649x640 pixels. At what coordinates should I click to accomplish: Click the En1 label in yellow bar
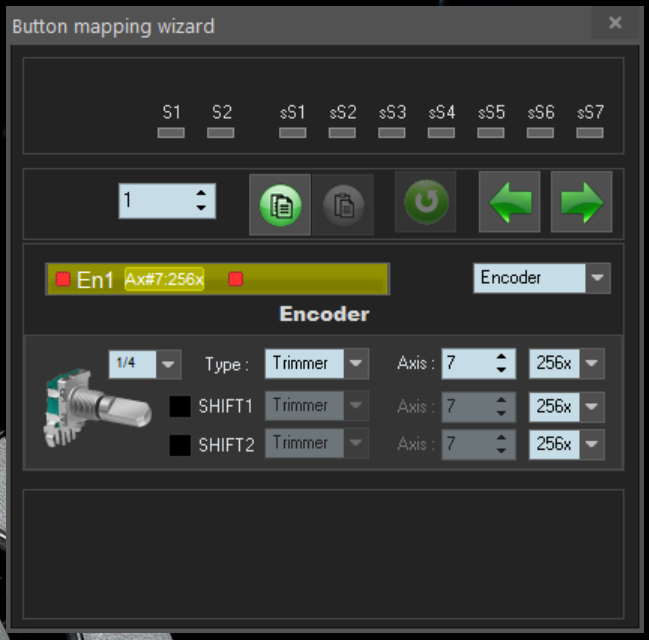coord(95,280)
